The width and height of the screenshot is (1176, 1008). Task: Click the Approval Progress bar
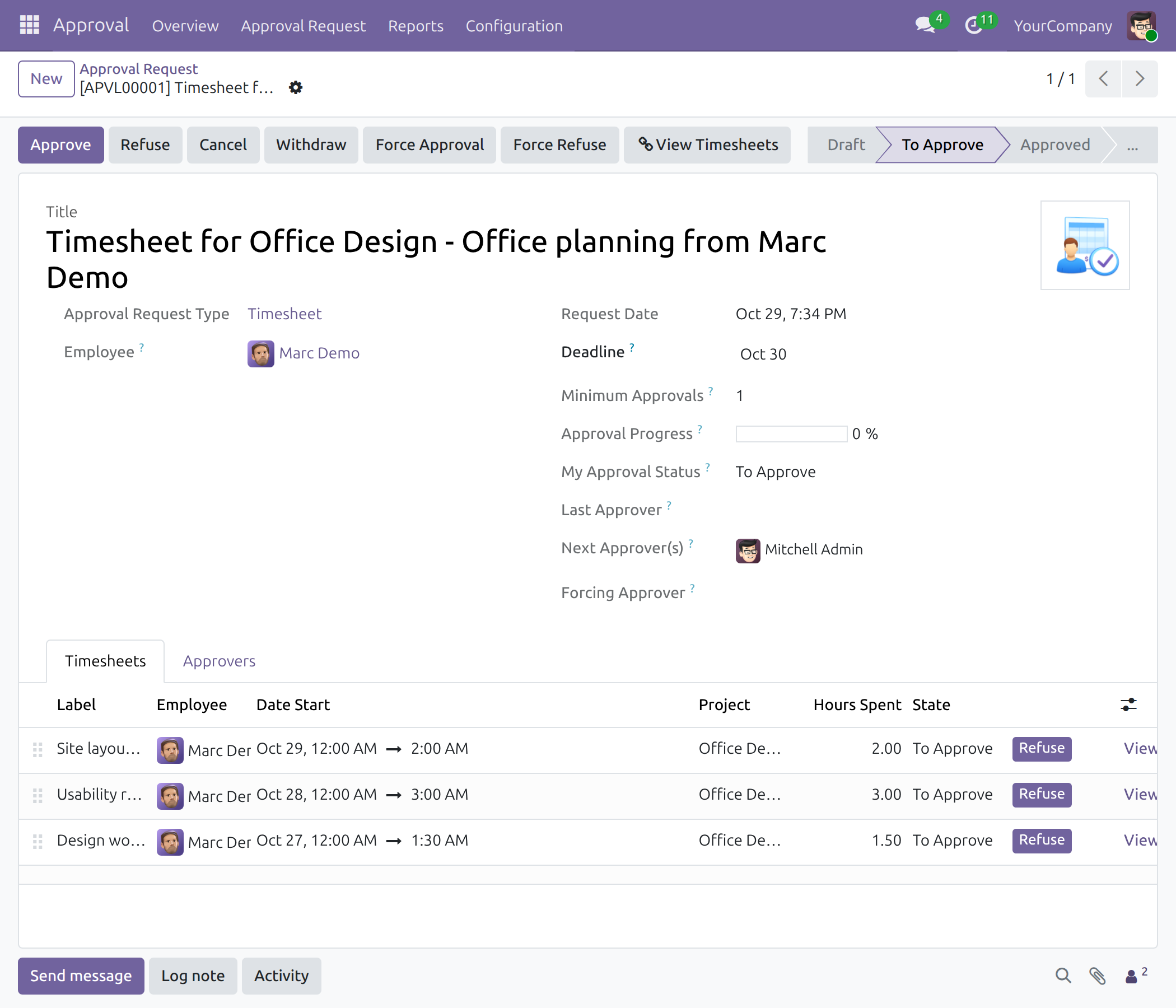click(791, 434)
